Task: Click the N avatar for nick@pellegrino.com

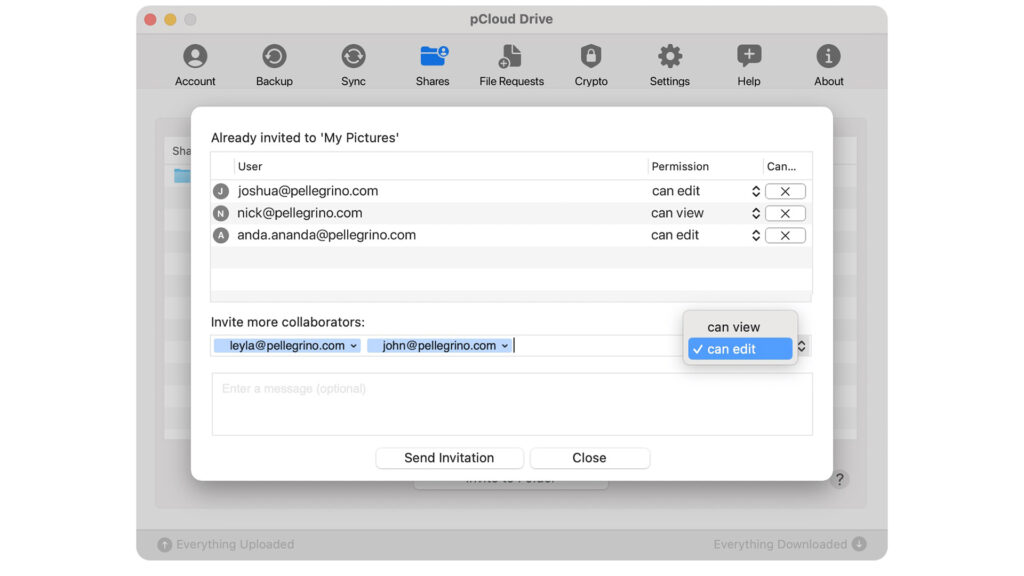Action: click(x=221, y=214)
